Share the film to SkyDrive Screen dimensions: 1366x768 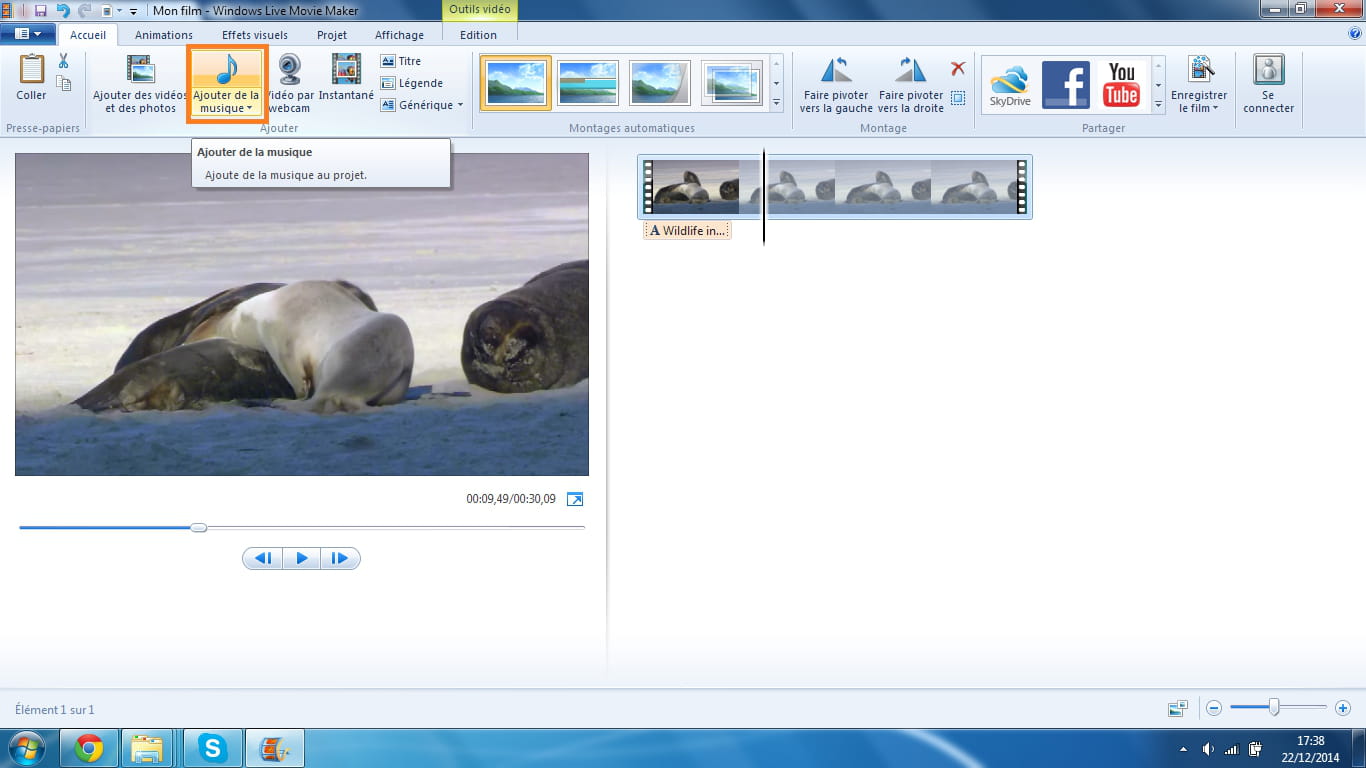click(x=1010, y=84)
